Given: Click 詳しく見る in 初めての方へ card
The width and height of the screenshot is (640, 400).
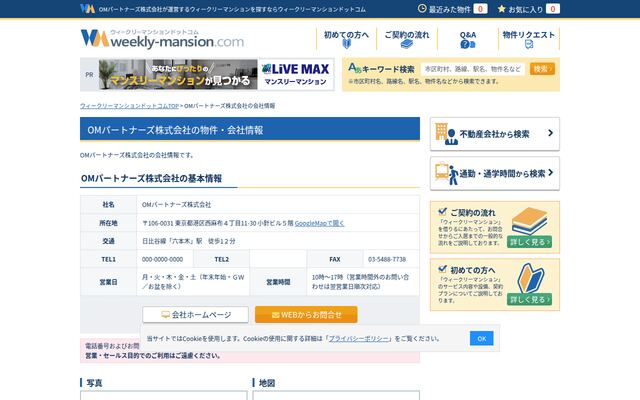Looking at the screenshot, I should (x=529, y=300).
